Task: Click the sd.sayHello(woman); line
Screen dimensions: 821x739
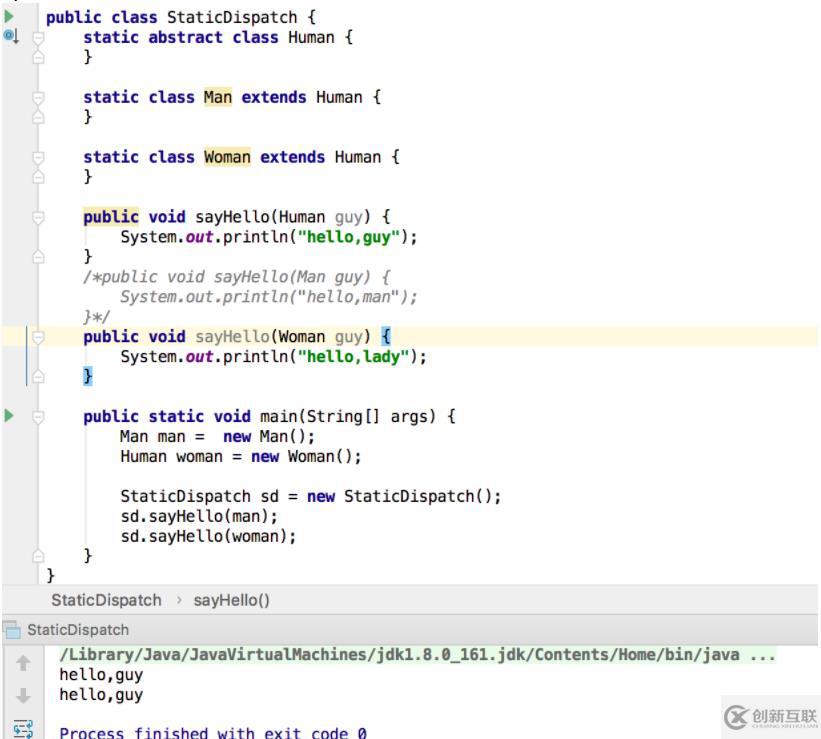Action: point(208,536)
